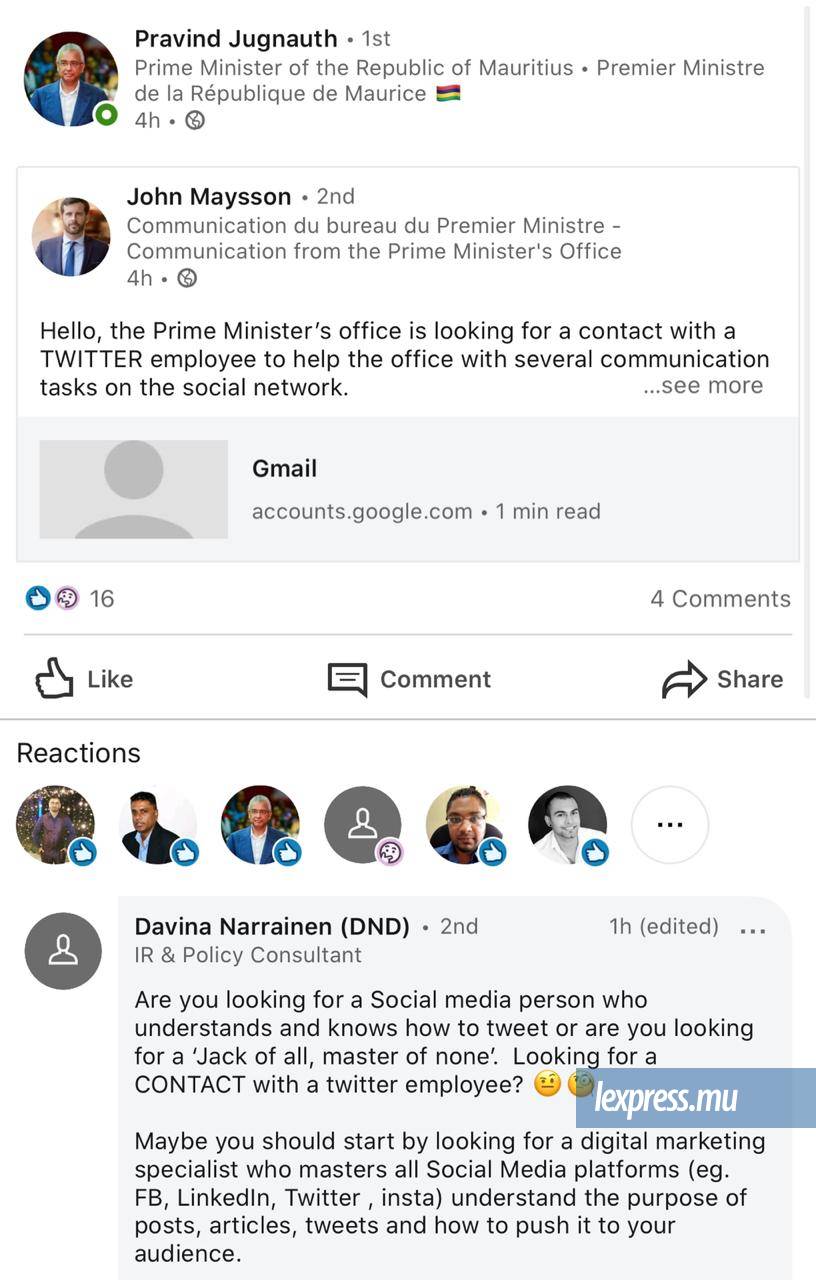The width and height of the screenshot is (816, 1280).
Task: Click Davina Narrainen (DND) commenter name
Action: 272,927
